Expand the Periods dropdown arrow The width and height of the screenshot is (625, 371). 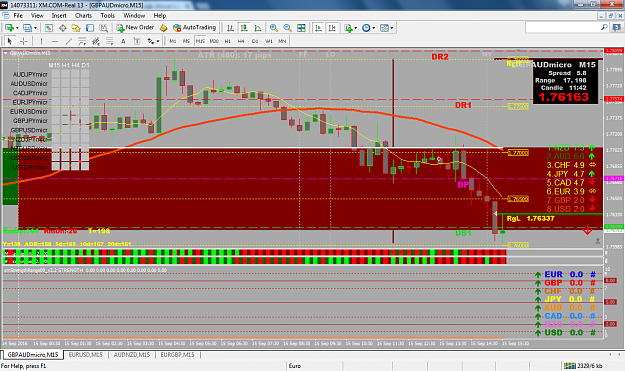[x=373, y=28]
